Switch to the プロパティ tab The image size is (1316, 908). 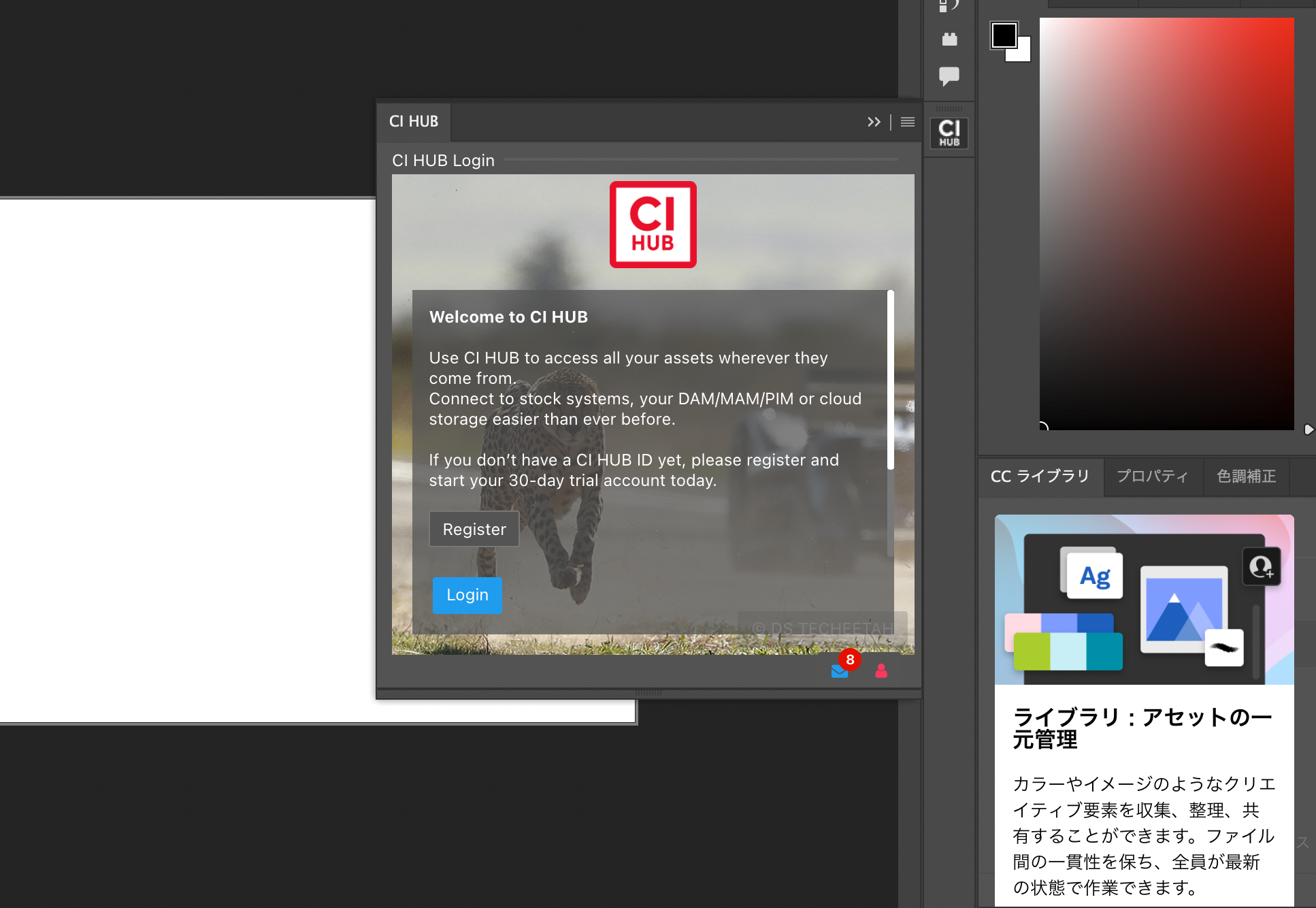pos(1153,476)
